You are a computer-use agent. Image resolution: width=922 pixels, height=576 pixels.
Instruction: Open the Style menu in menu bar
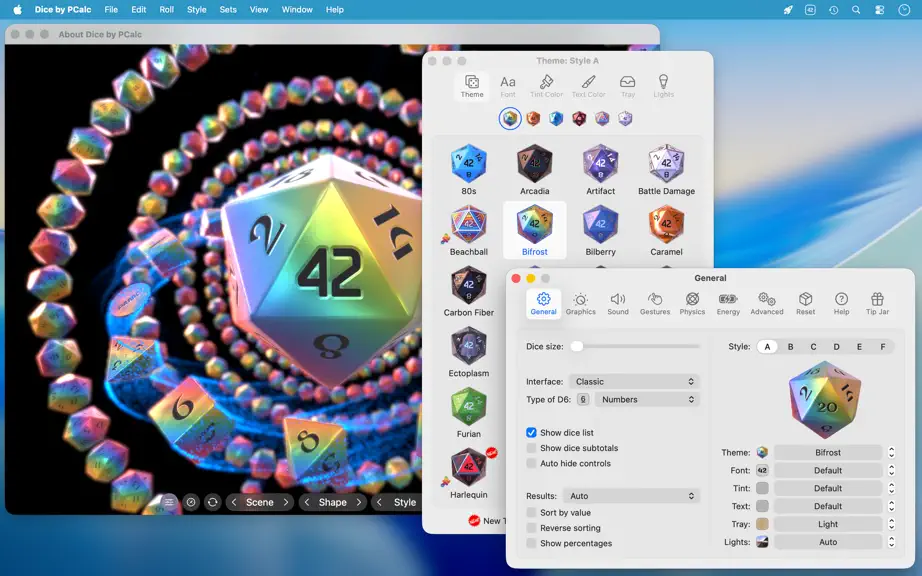point(196,9)
